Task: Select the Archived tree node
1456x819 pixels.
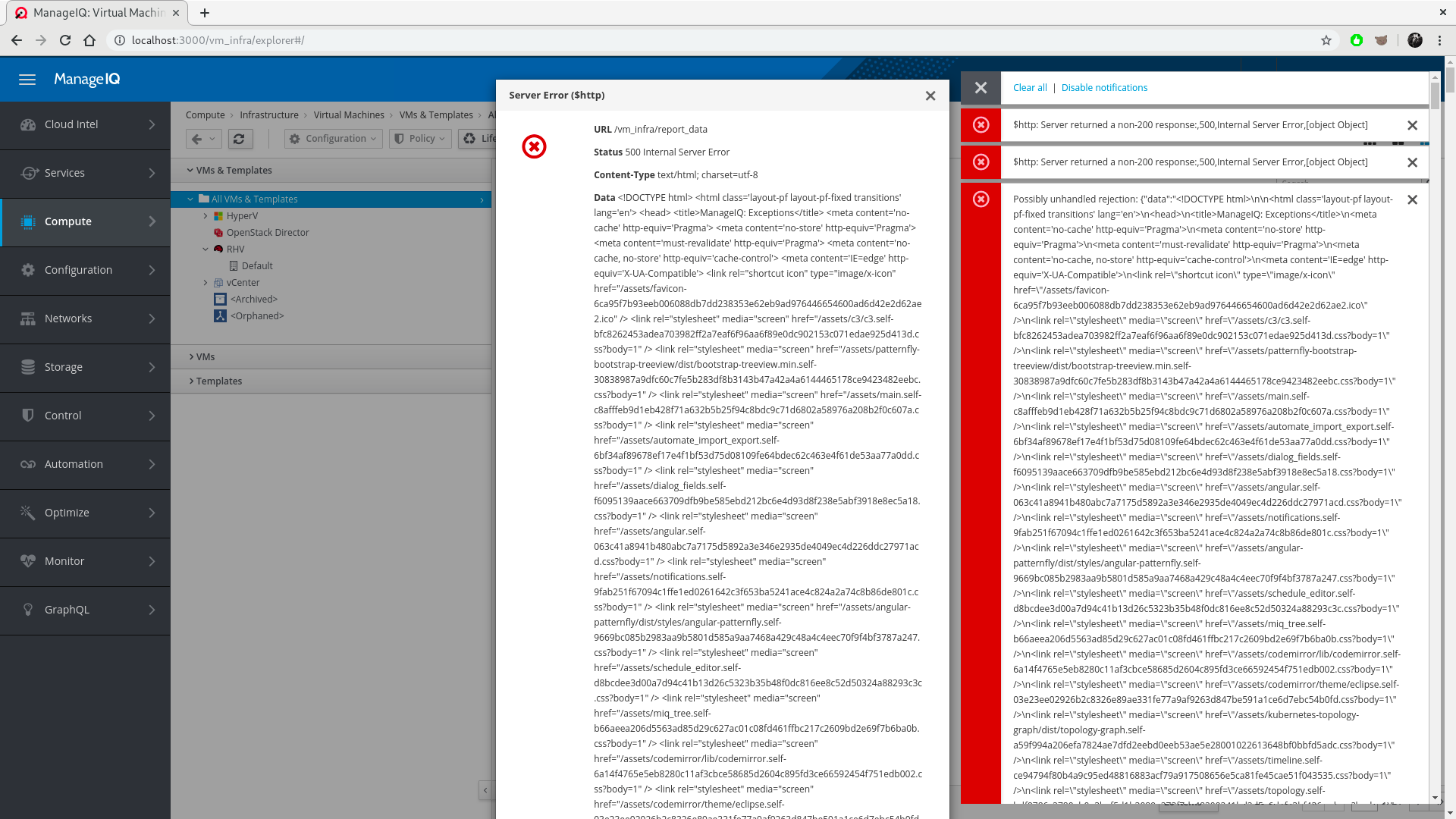Action: 254,300
